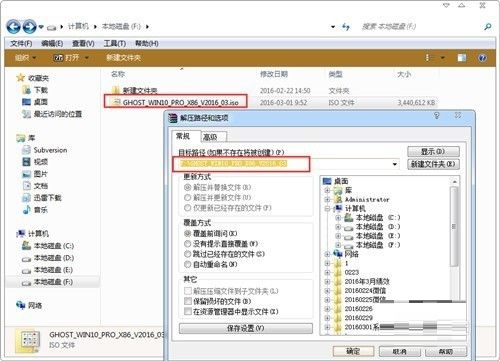Click 确定 button
Viewport: 500px width, 361px height.
353,351
